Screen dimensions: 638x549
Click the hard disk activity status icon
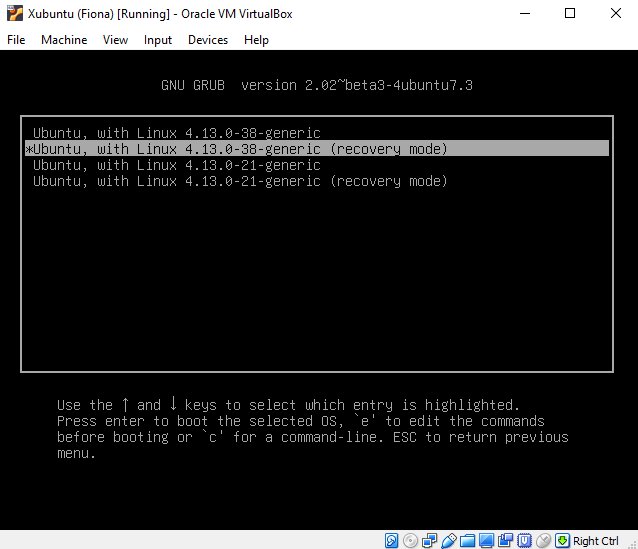coord(391,541)
